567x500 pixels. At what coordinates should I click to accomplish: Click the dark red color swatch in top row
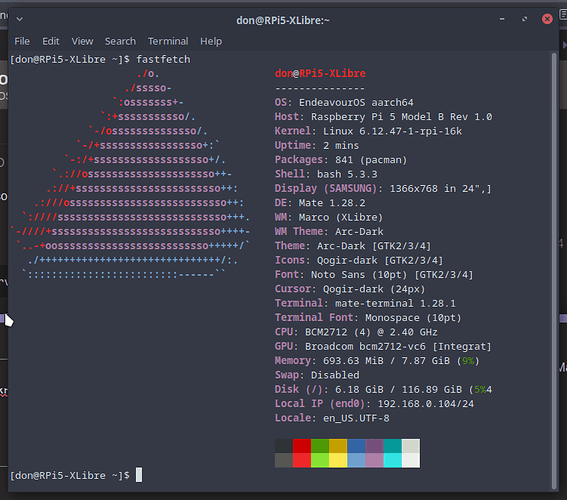click(x=302, y=446)
